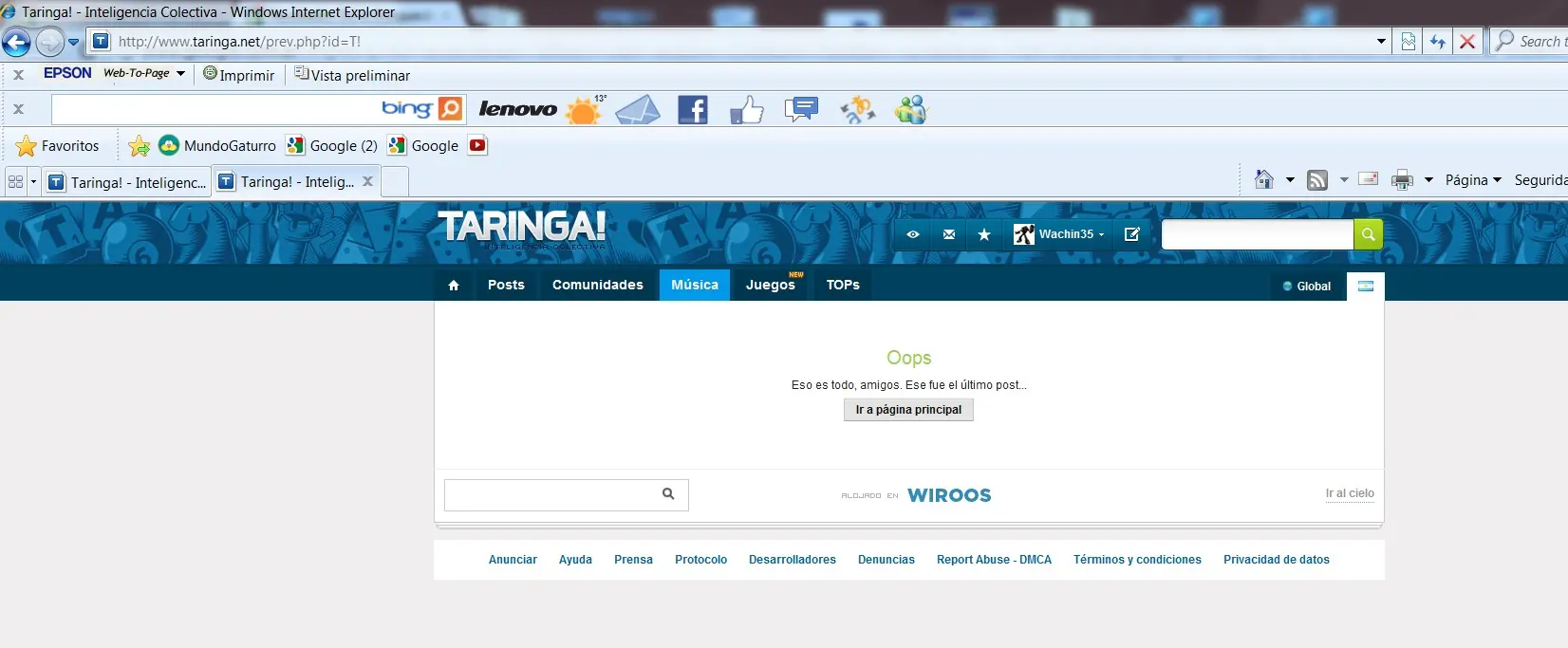This screenshot has height=648, width=1568.
Task: Stop loading with the red X icon
Action: click(x=1467, y=42)
